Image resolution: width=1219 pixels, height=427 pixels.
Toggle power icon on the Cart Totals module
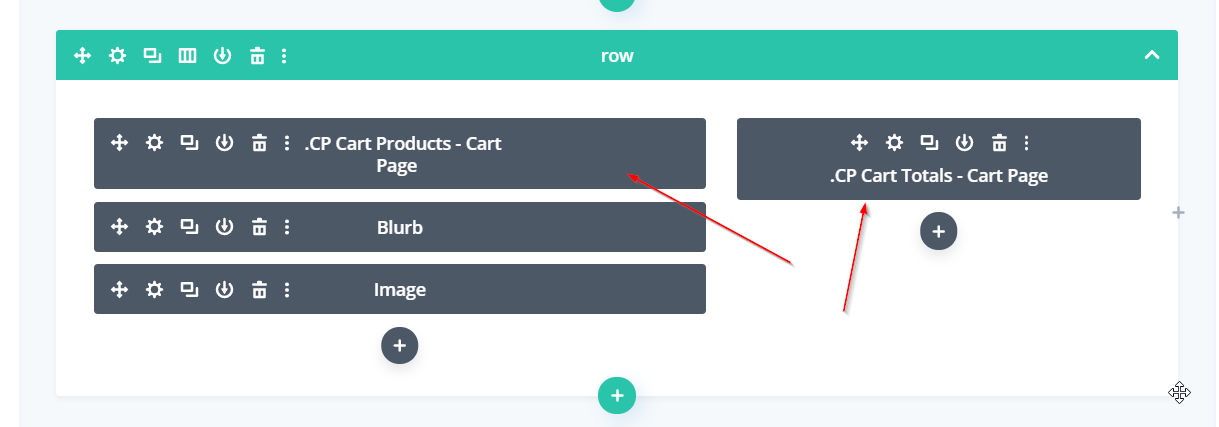(x=964, y=143)
